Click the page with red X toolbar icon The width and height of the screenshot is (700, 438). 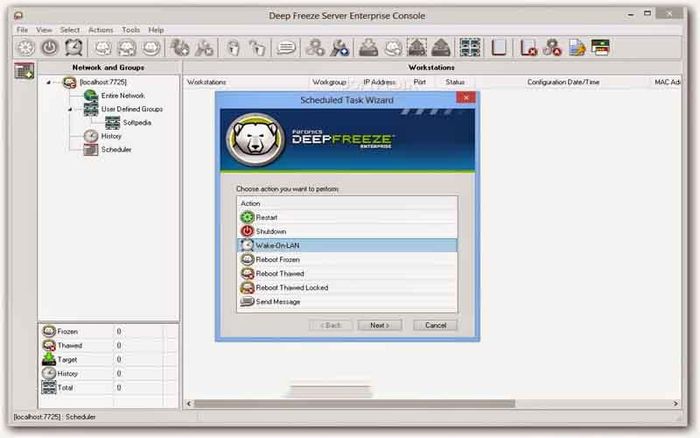[528, 48]
